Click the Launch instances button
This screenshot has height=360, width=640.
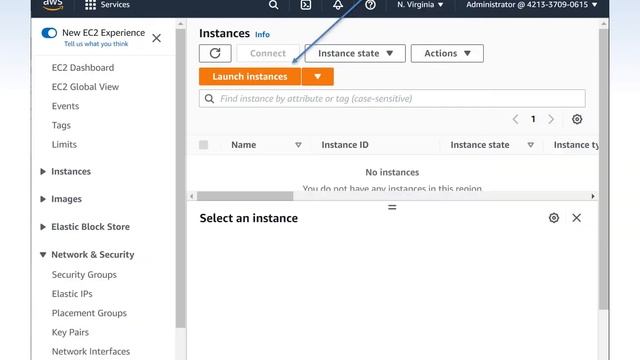250,77
